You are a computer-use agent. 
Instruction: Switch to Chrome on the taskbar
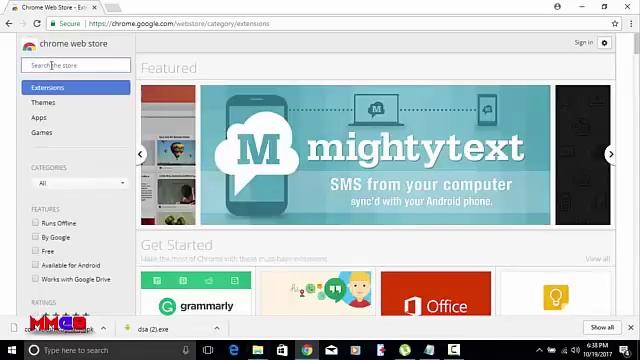click(x=307, y=350)
